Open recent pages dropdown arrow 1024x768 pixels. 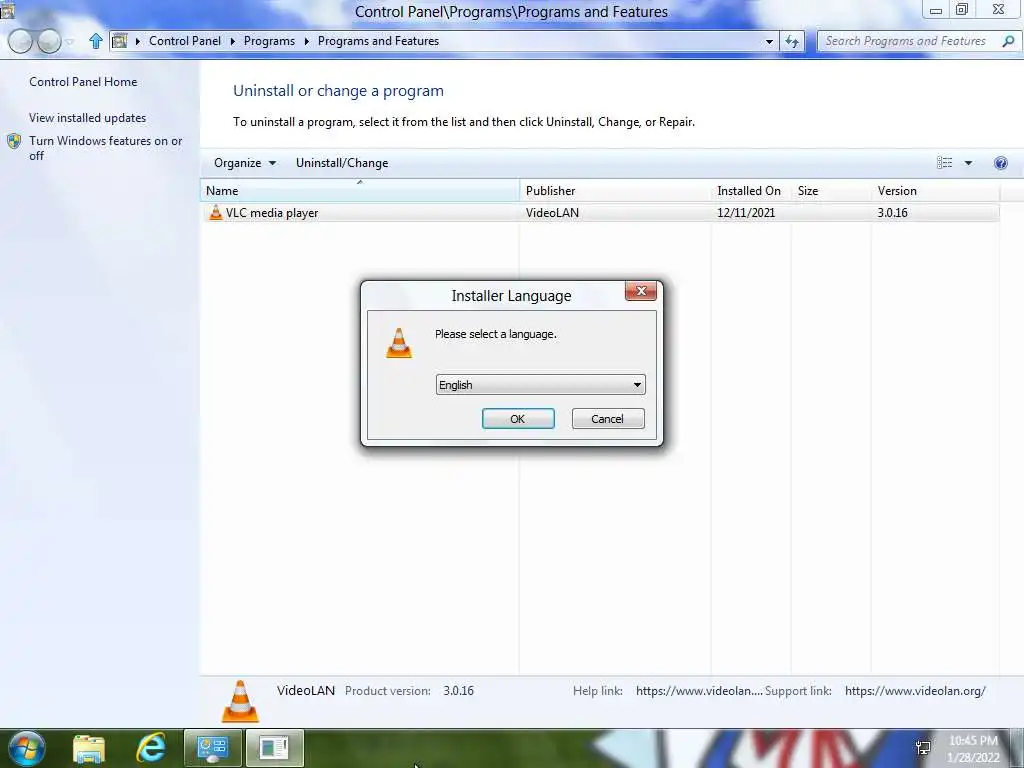(x=70, y=42)
